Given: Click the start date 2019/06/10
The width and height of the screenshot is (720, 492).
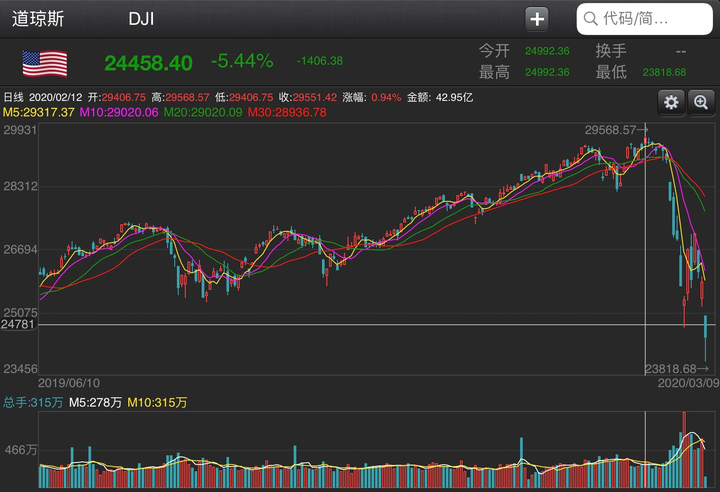Looking at the screenshot, I should [x=69, y=383].
